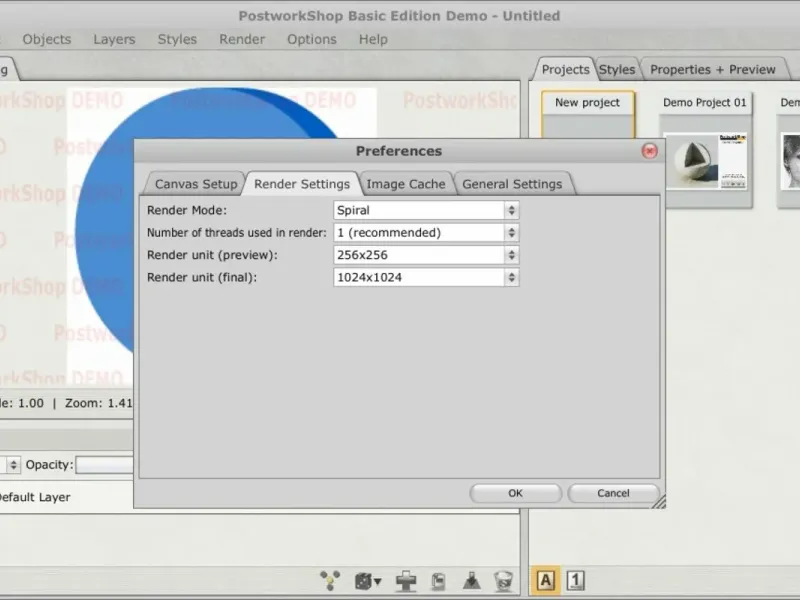Click the plus add-layer icon
Image resolution: width=800 pixels, height=600 pixels.
[x=406, y=580]
